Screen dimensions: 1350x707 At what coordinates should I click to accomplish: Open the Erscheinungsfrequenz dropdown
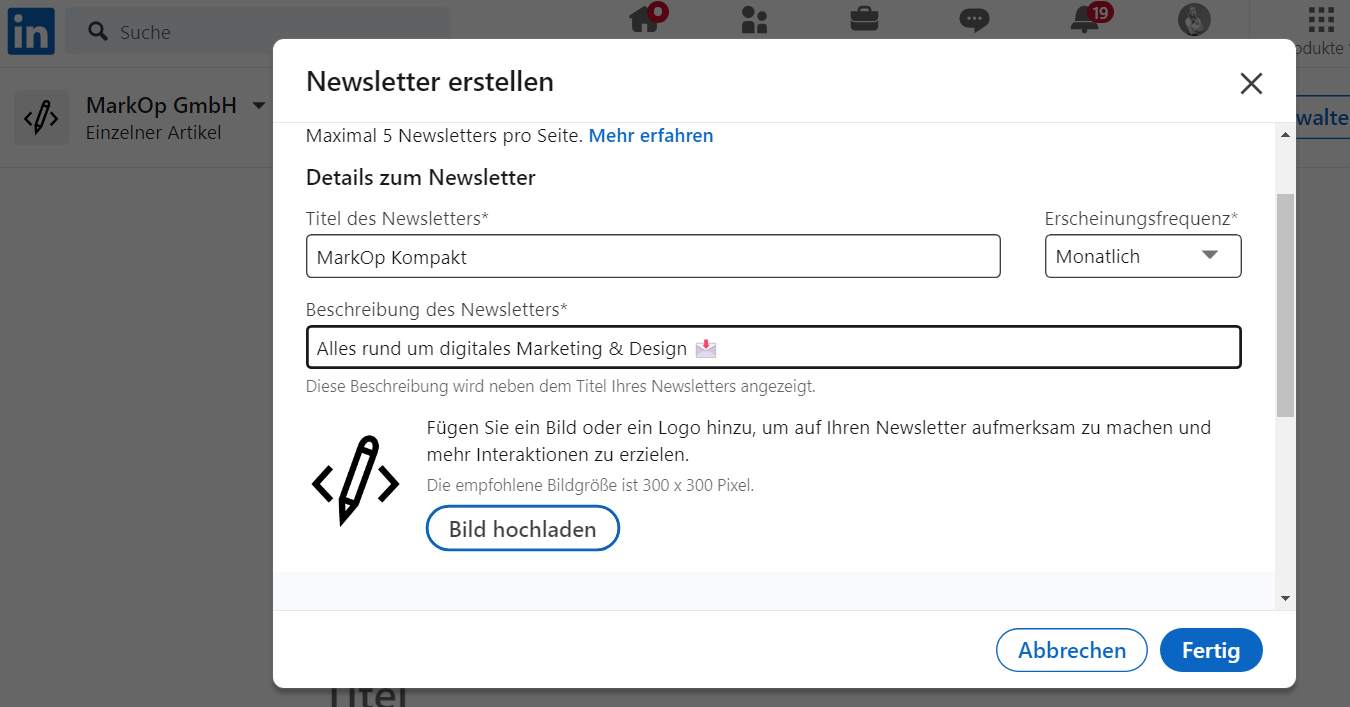(x=1143, y=256)
